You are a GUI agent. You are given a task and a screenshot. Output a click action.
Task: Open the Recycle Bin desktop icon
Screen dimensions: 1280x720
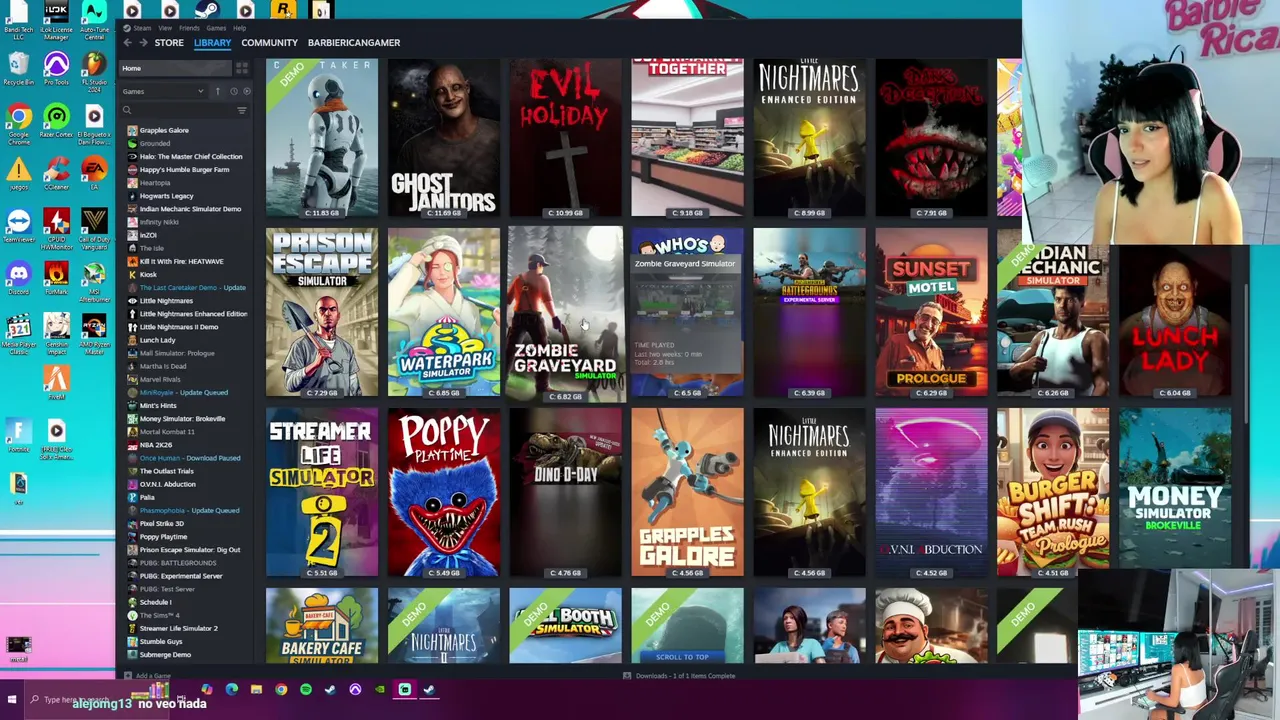(18, 68)
